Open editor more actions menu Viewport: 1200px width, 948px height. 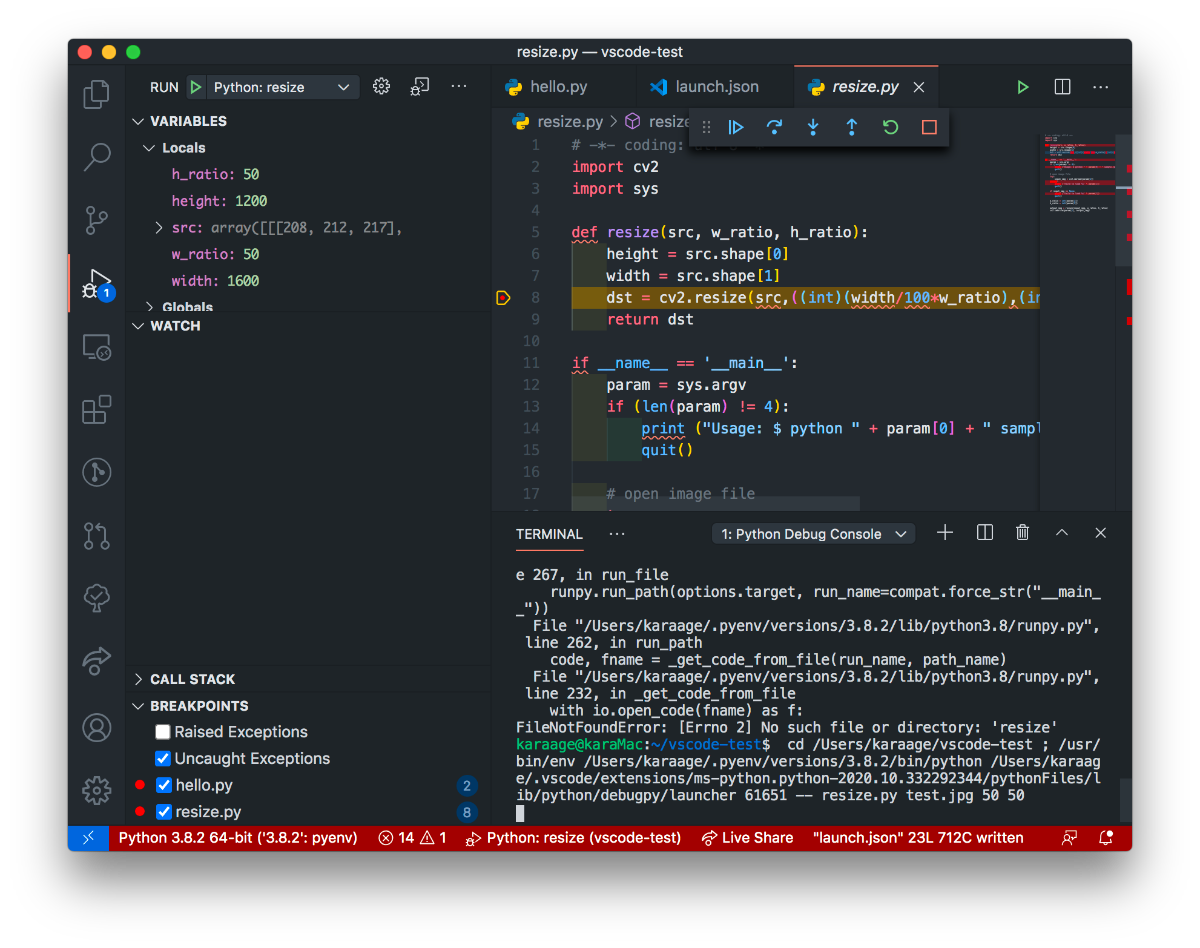click(x=1101, y=87)
